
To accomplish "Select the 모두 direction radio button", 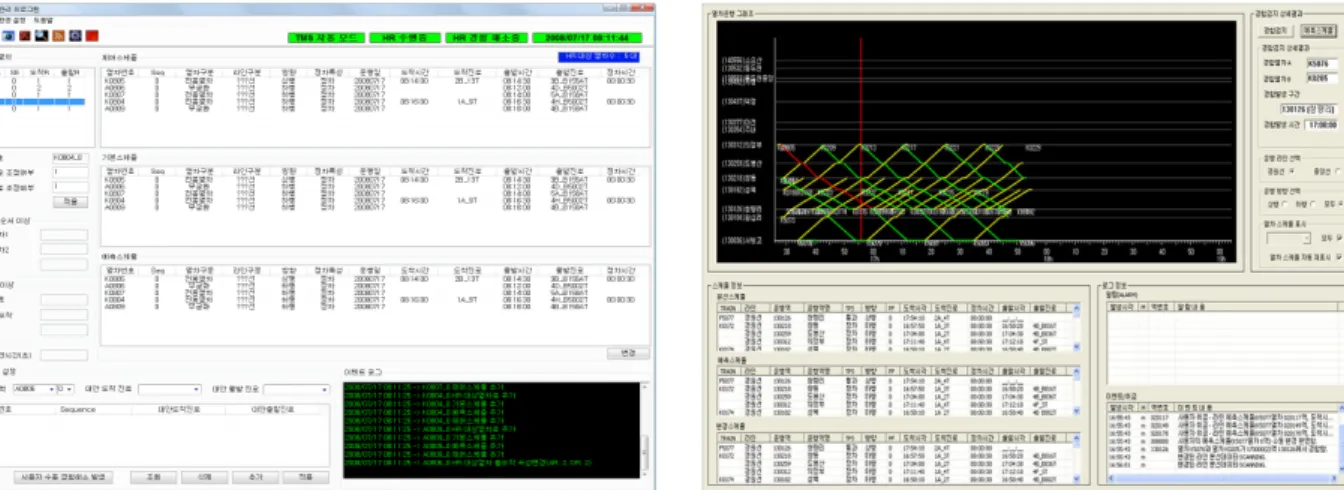I will coord(1340,203).
